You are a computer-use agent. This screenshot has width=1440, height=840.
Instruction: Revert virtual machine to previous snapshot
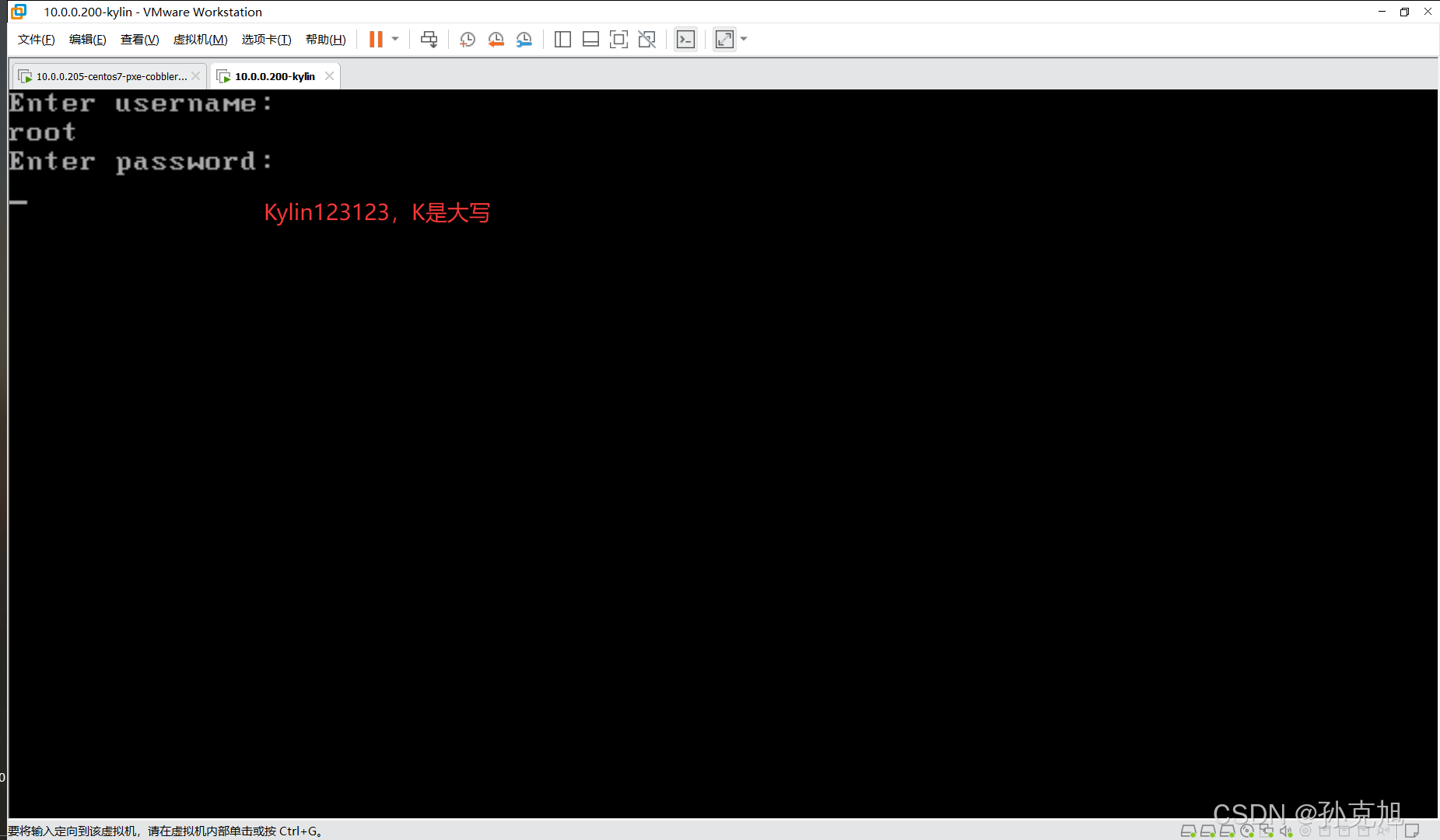pos(496,40)
